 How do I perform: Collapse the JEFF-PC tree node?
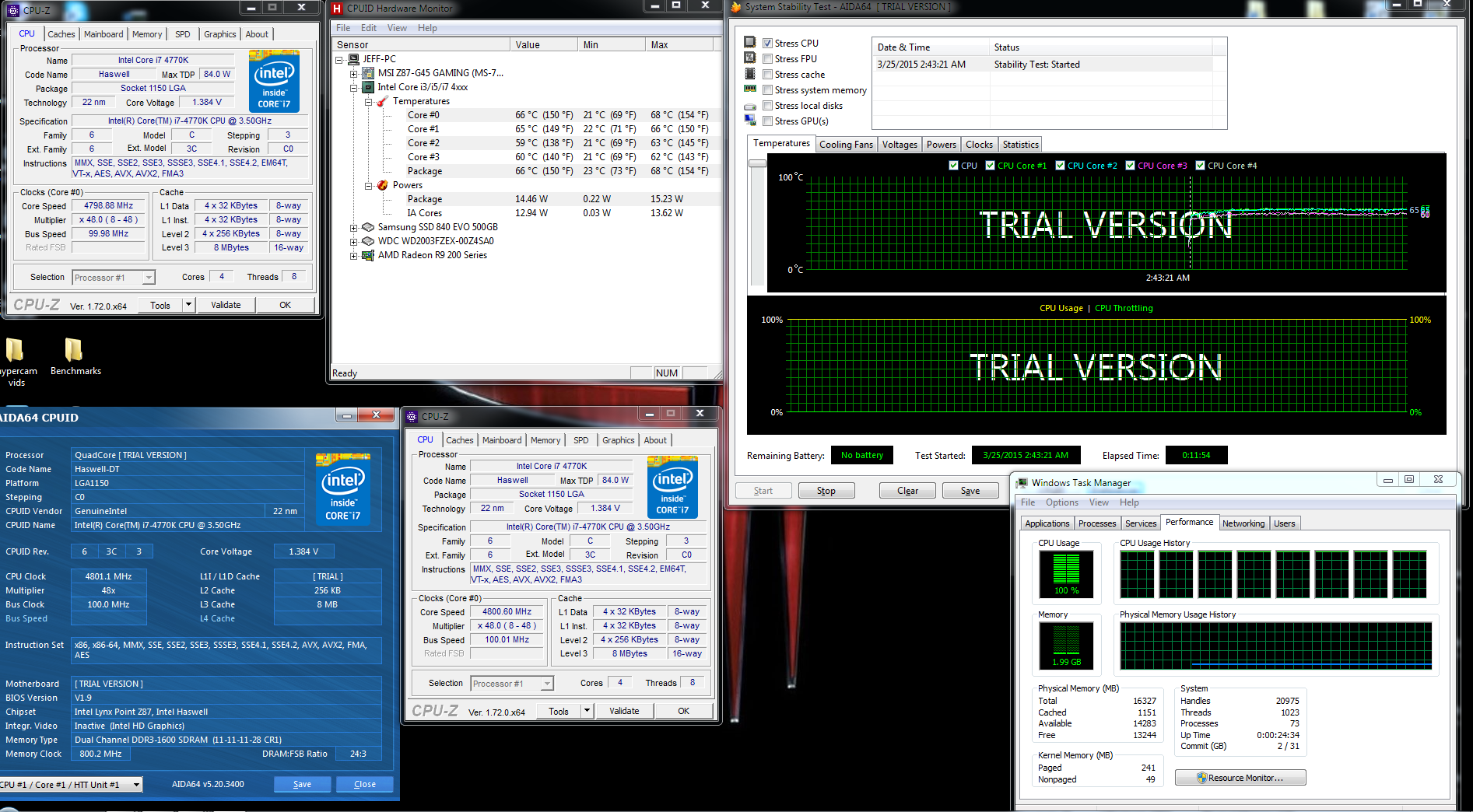tap(339, 60)
